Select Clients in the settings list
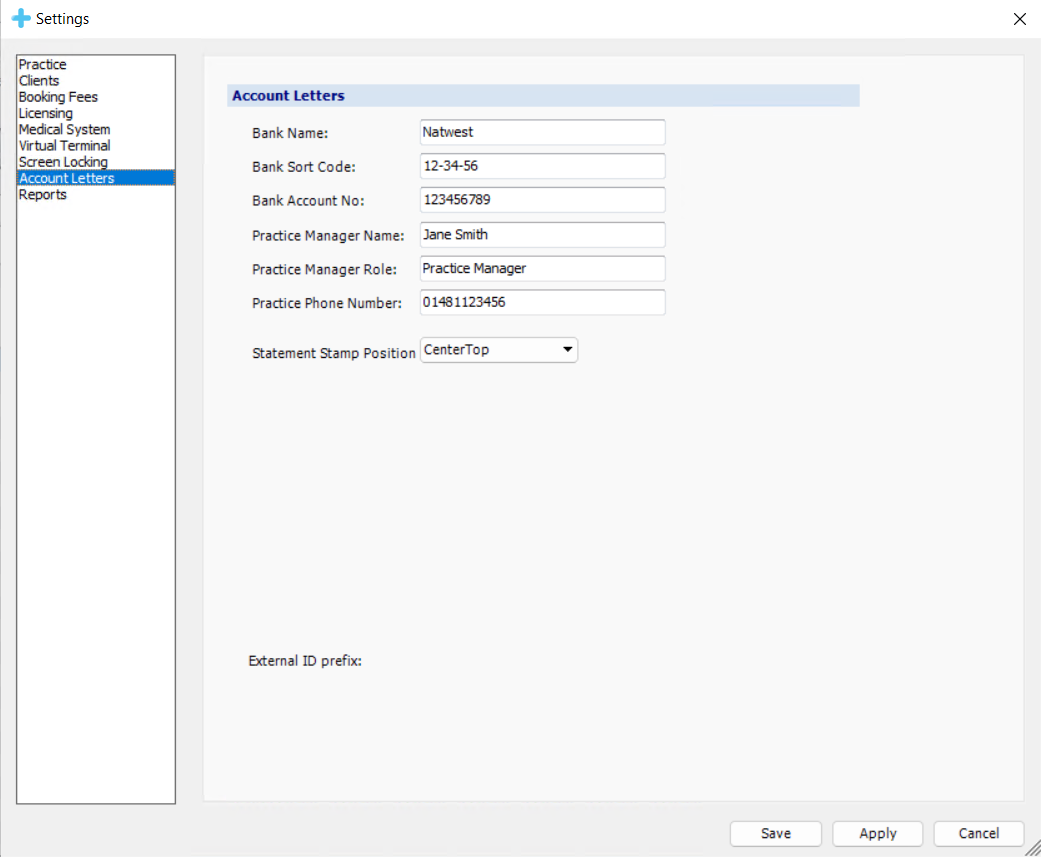The image size is (1041, 857). (39, 81)
